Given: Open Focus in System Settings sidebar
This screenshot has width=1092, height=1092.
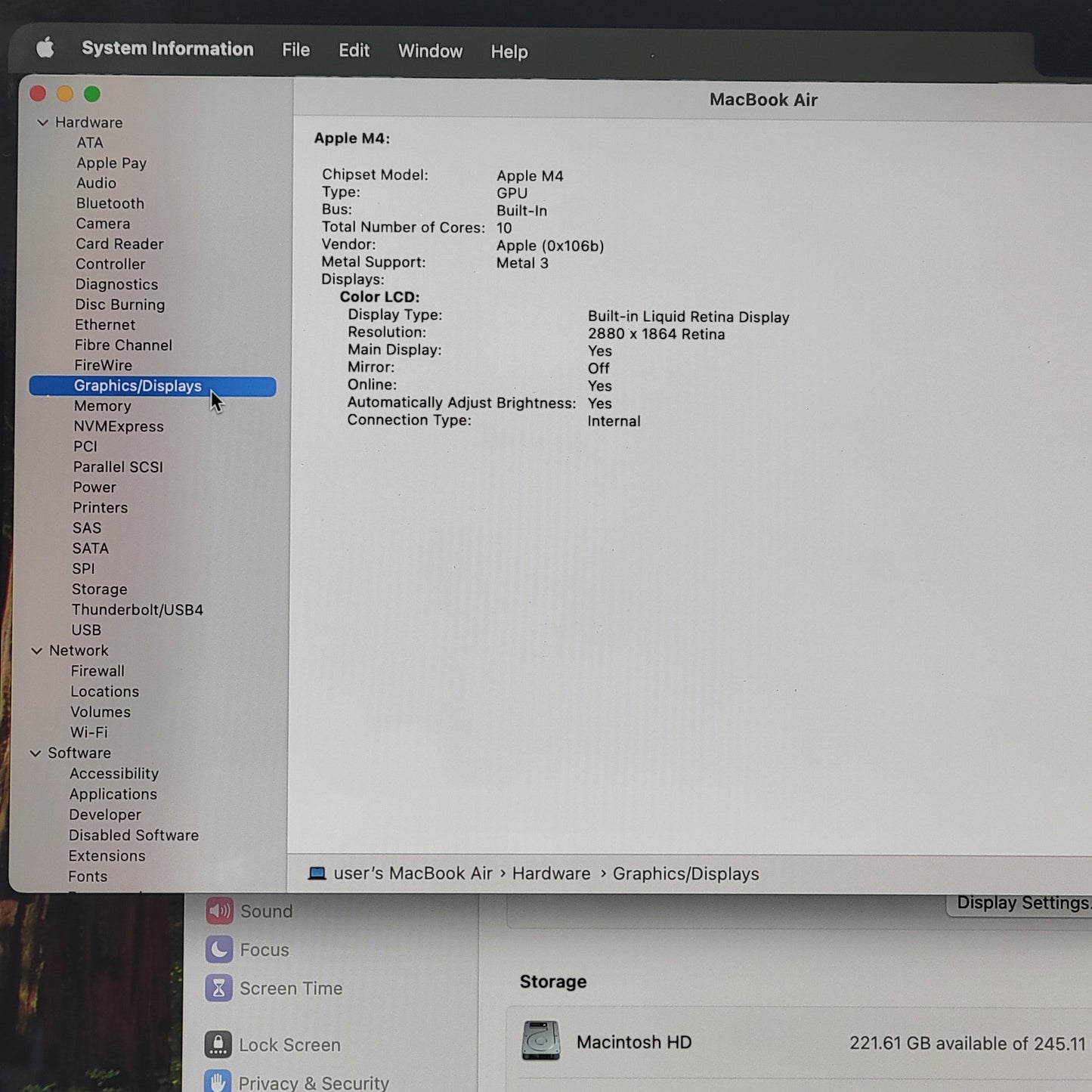Looking at the screenshot, I should 248,950.
